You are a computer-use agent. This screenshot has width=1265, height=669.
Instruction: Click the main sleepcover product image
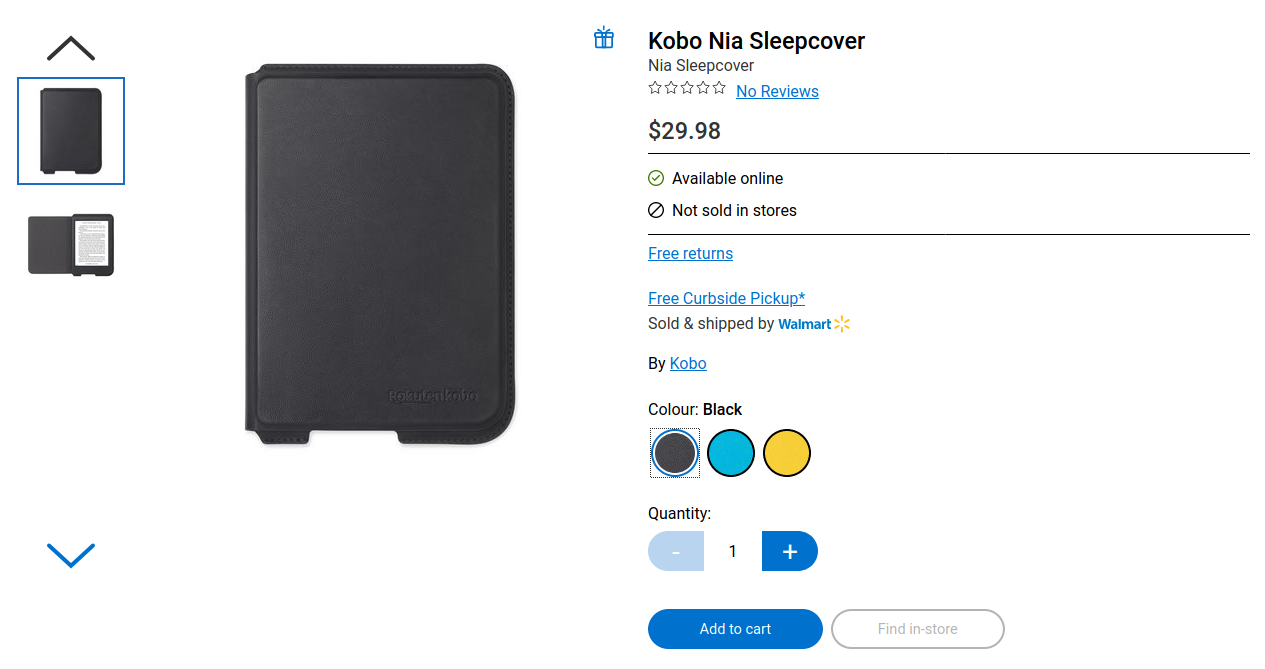tap(380, 254)
